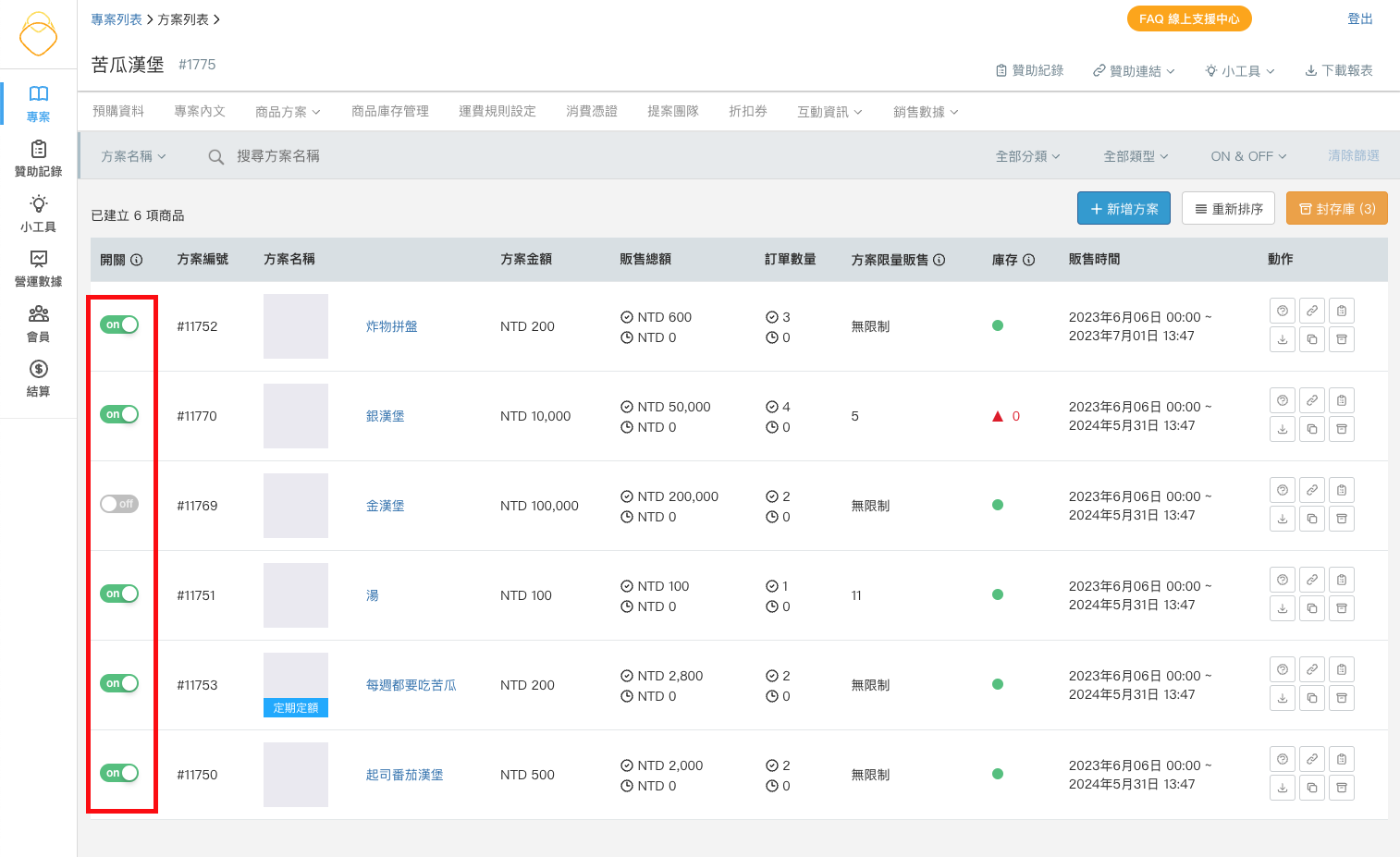Open 小工具 in the left sidebar
Screen dimensions: 1400x857
tap(38, 214)
